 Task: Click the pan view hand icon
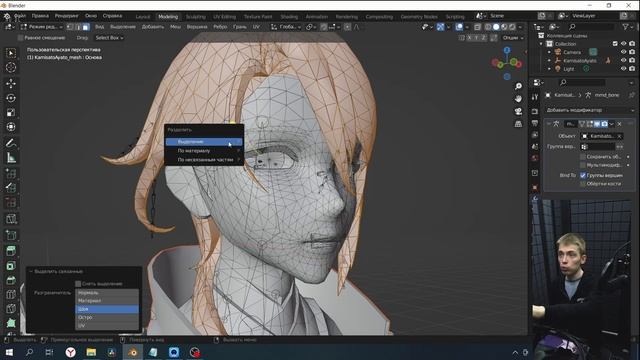[518, 98]
